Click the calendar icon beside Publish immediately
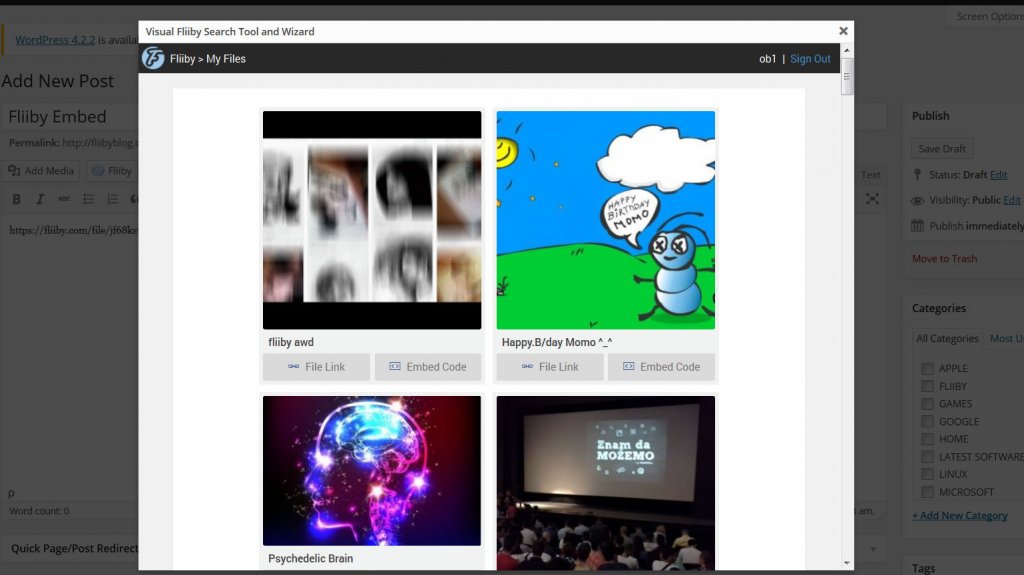This screenshot has height=575, width=1024. pos(917,225)
